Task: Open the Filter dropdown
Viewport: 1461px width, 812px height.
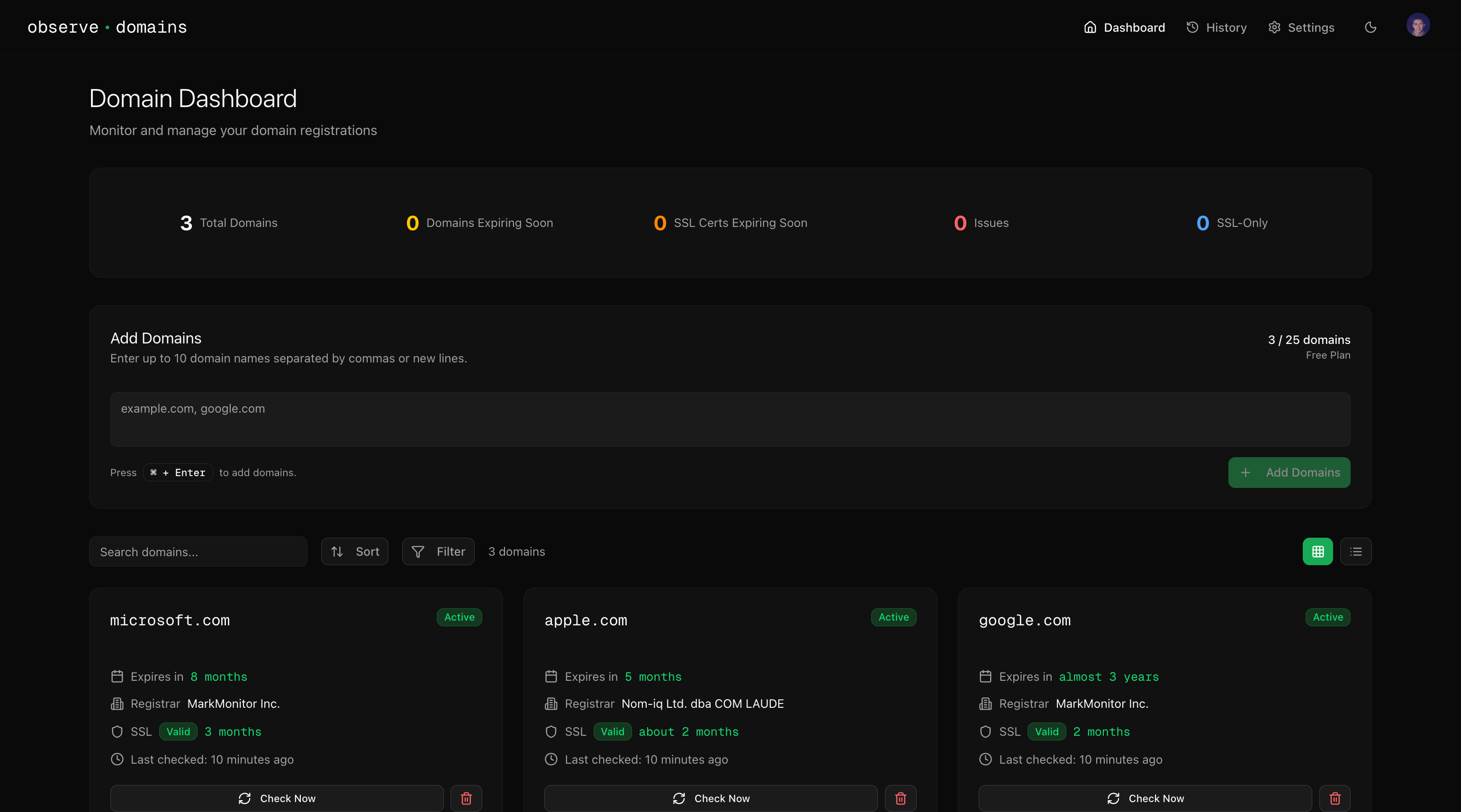Action: (x=438, y=551)
